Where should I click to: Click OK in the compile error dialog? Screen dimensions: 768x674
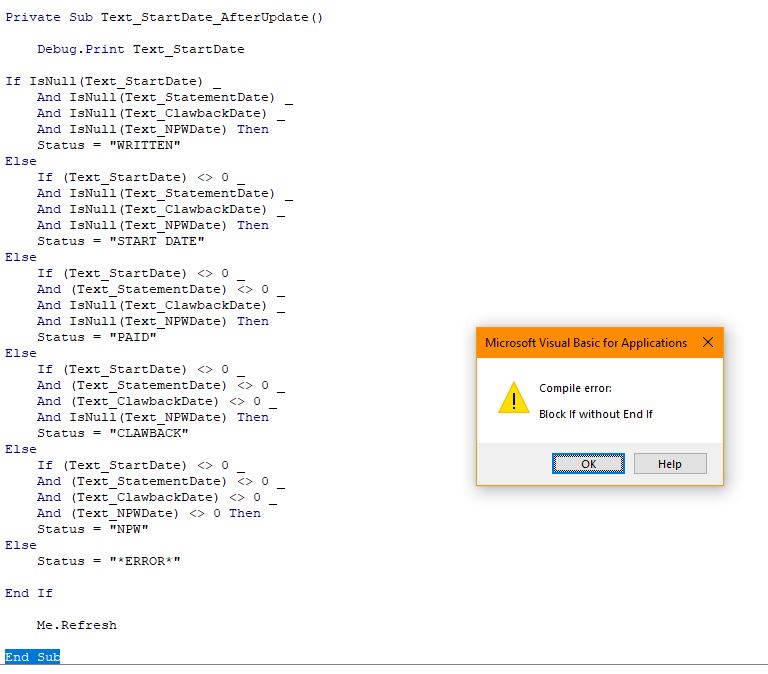pyautogui.click(x=588, y=464)
